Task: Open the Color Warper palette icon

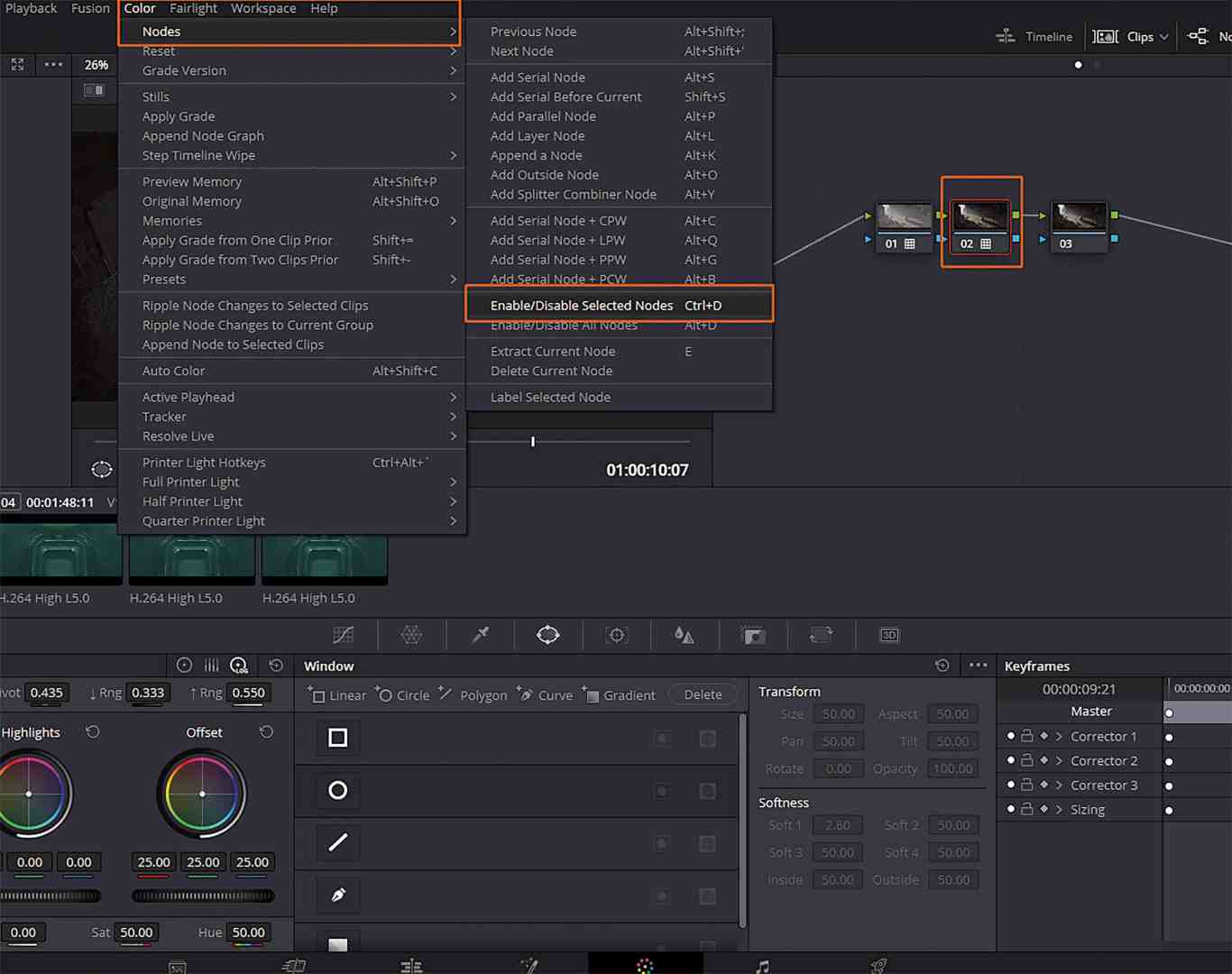Action: 411,635
